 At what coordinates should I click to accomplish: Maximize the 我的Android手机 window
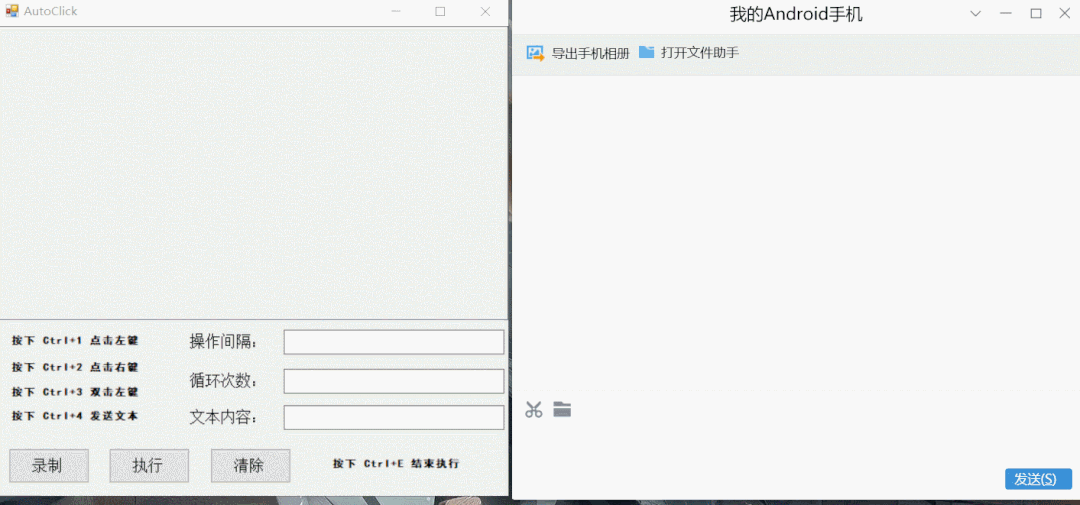[1035, 14]
